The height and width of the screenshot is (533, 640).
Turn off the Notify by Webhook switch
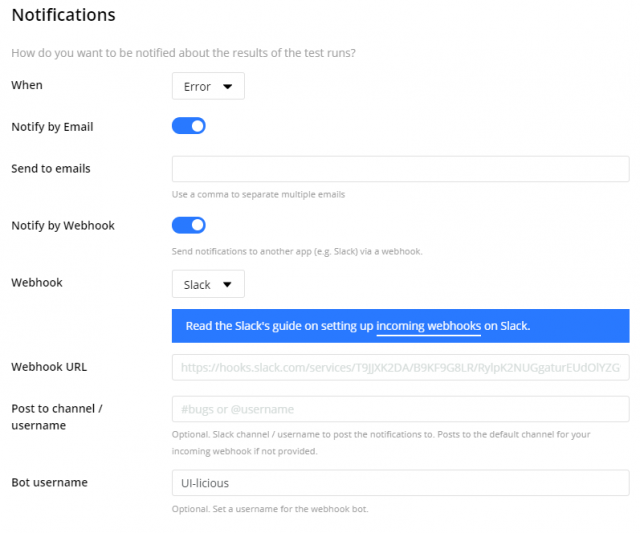[189, 225]
